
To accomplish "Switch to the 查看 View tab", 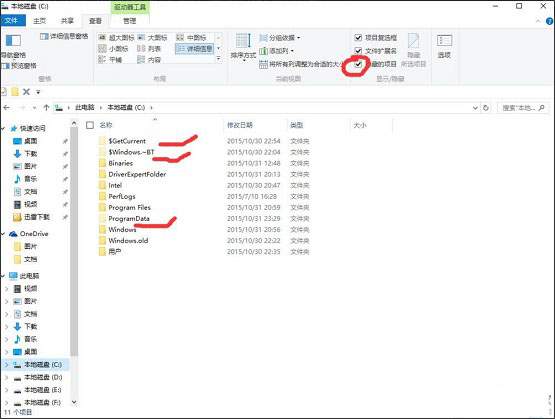I will click(95, 21).
